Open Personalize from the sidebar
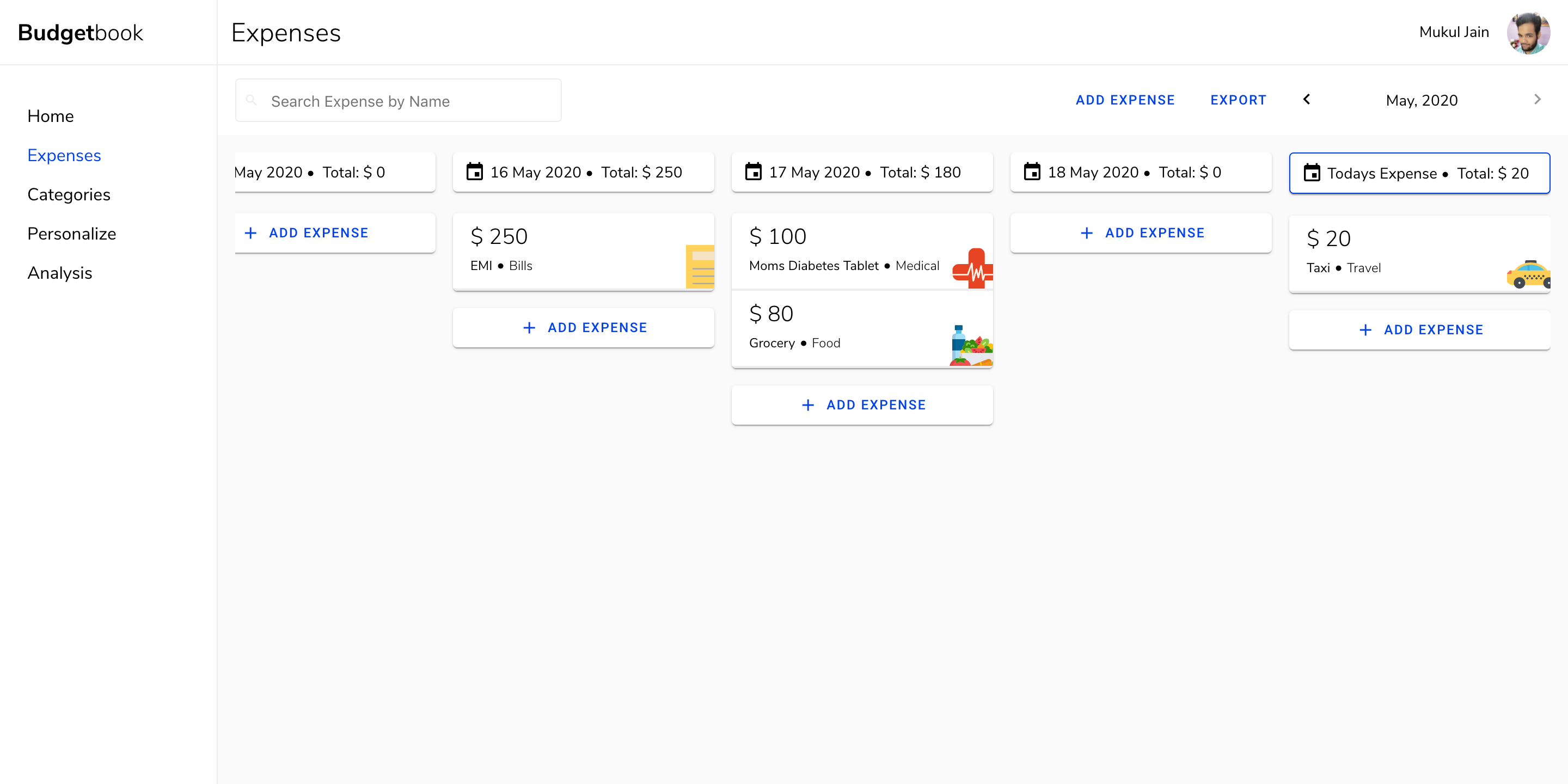Screen dimensions: 1568x784 72,234
